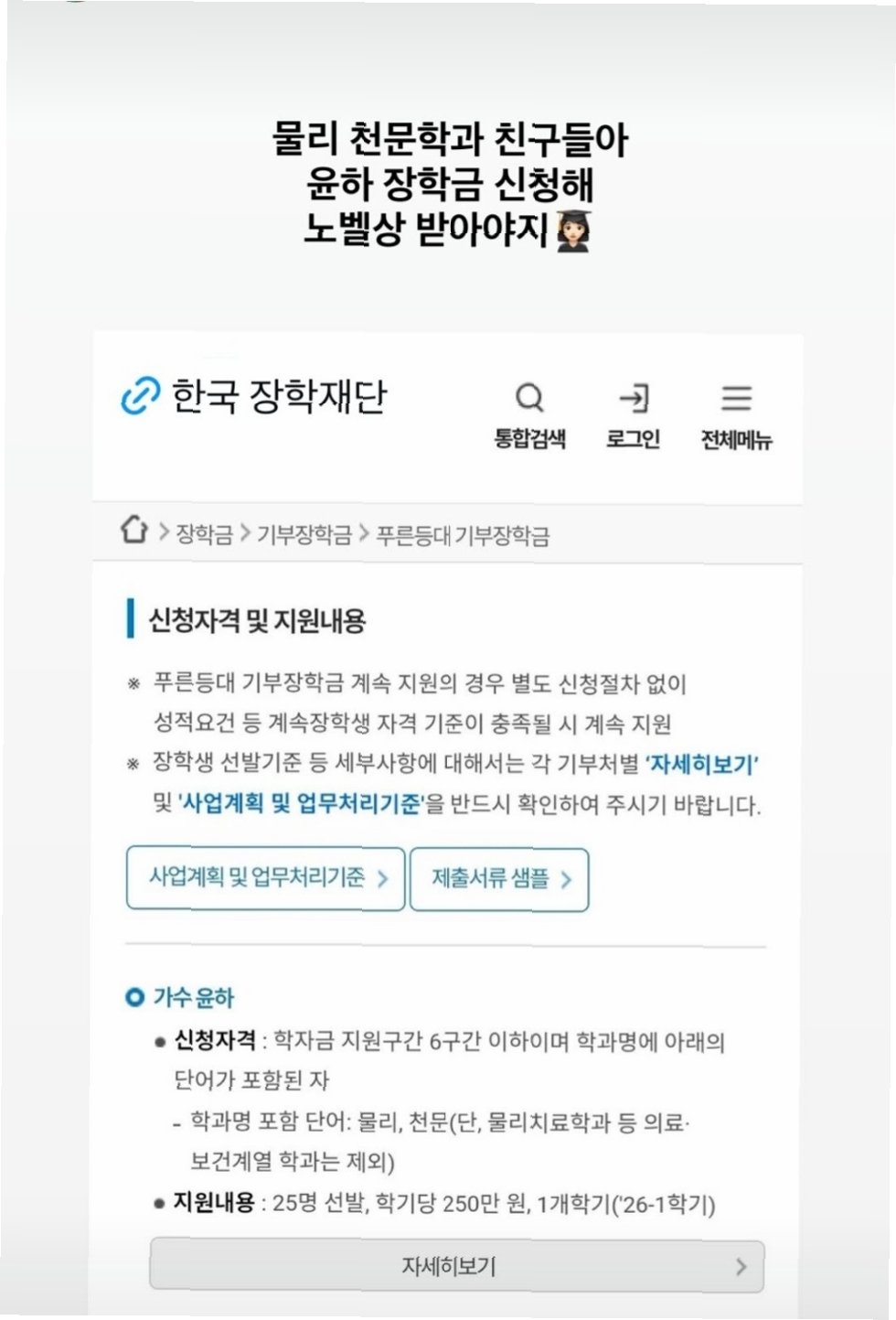Select 기부장학금 in the breadcrumb
The height and width of the screenshot is (1320, 896).
pos(304,534)
